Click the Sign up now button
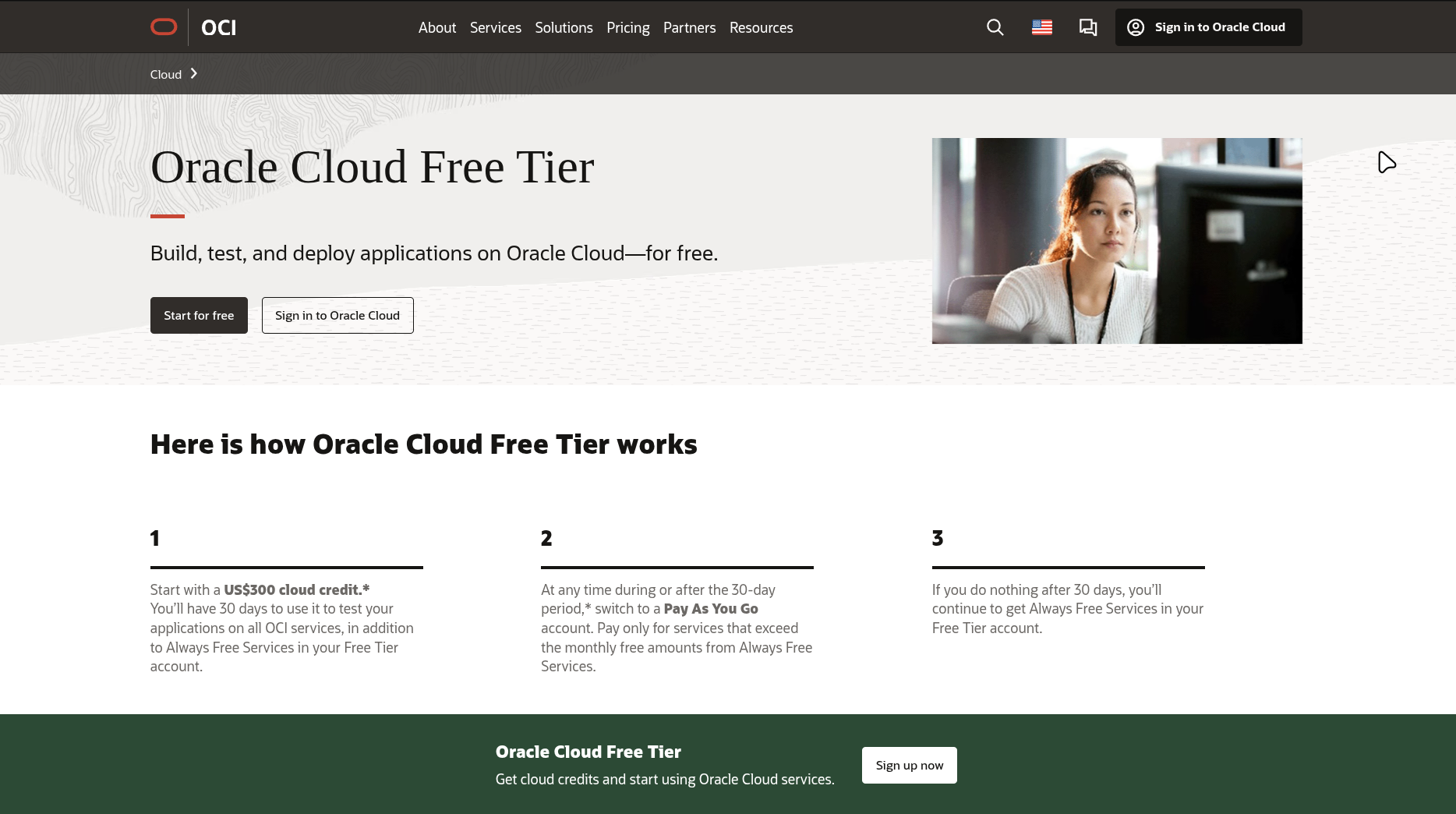 (909, 765)
